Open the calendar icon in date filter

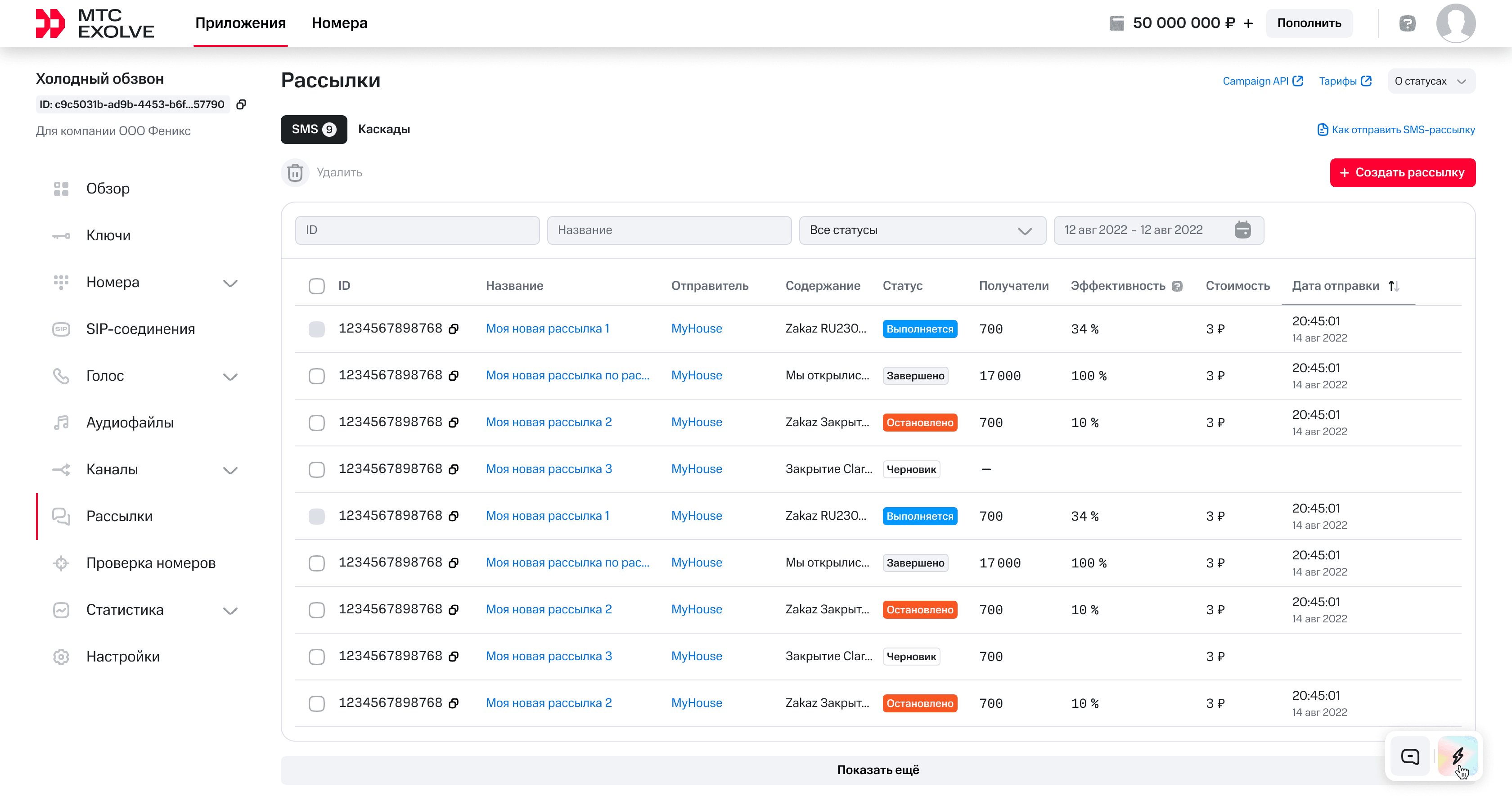pyautogui.click(x=1242, y=229)
